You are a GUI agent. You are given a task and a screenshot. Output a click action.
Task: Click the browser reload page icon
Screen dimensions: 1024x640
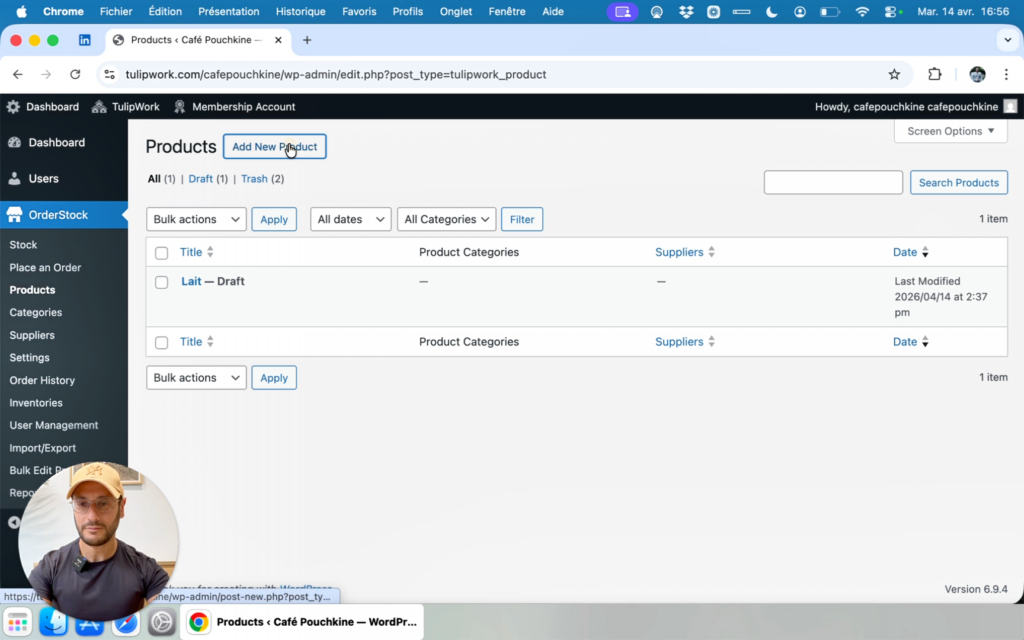click(75, 74)
